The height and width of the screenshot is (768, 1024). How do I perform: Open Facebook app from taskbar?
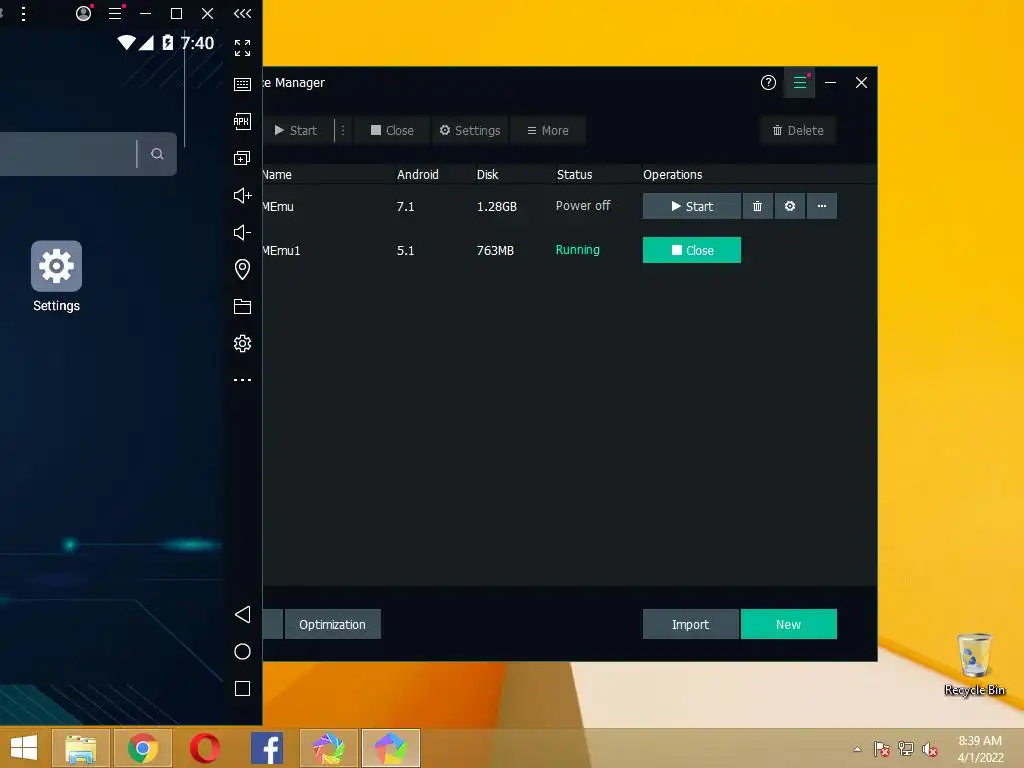point(266,748)
